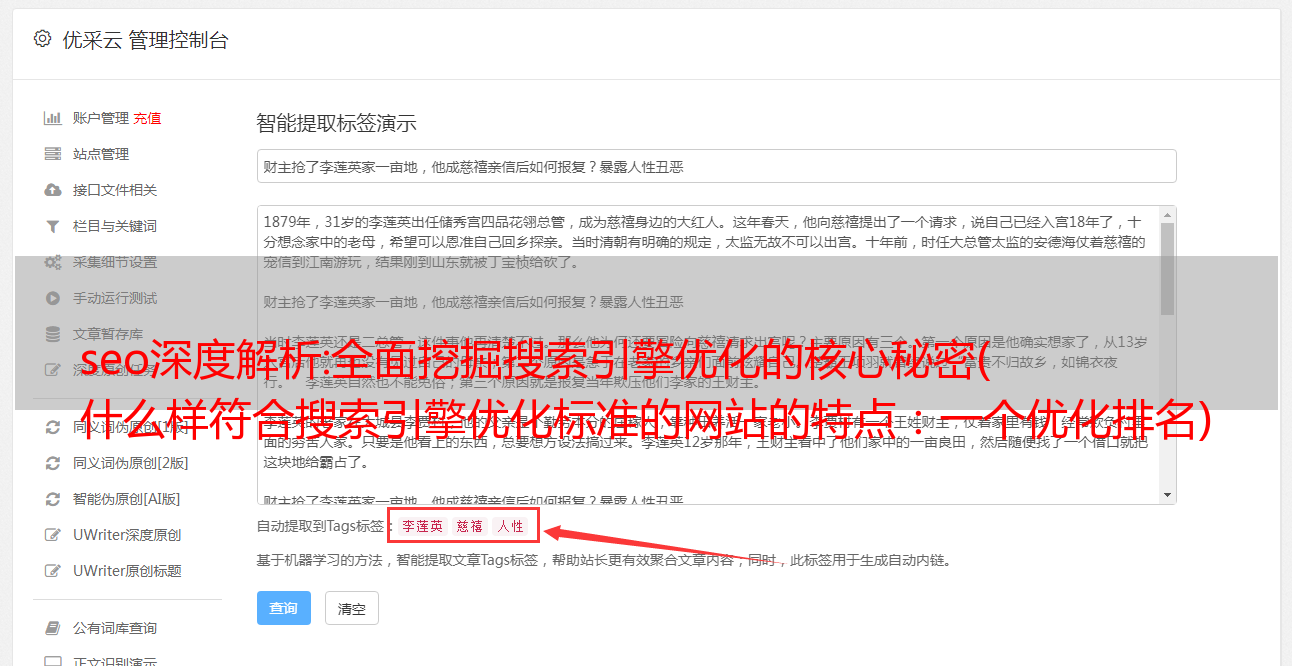Viewport: 1292px width, 666px height.
Task: Click the red 充值 link
Action: pyautogui.click(x=147, y=118)
